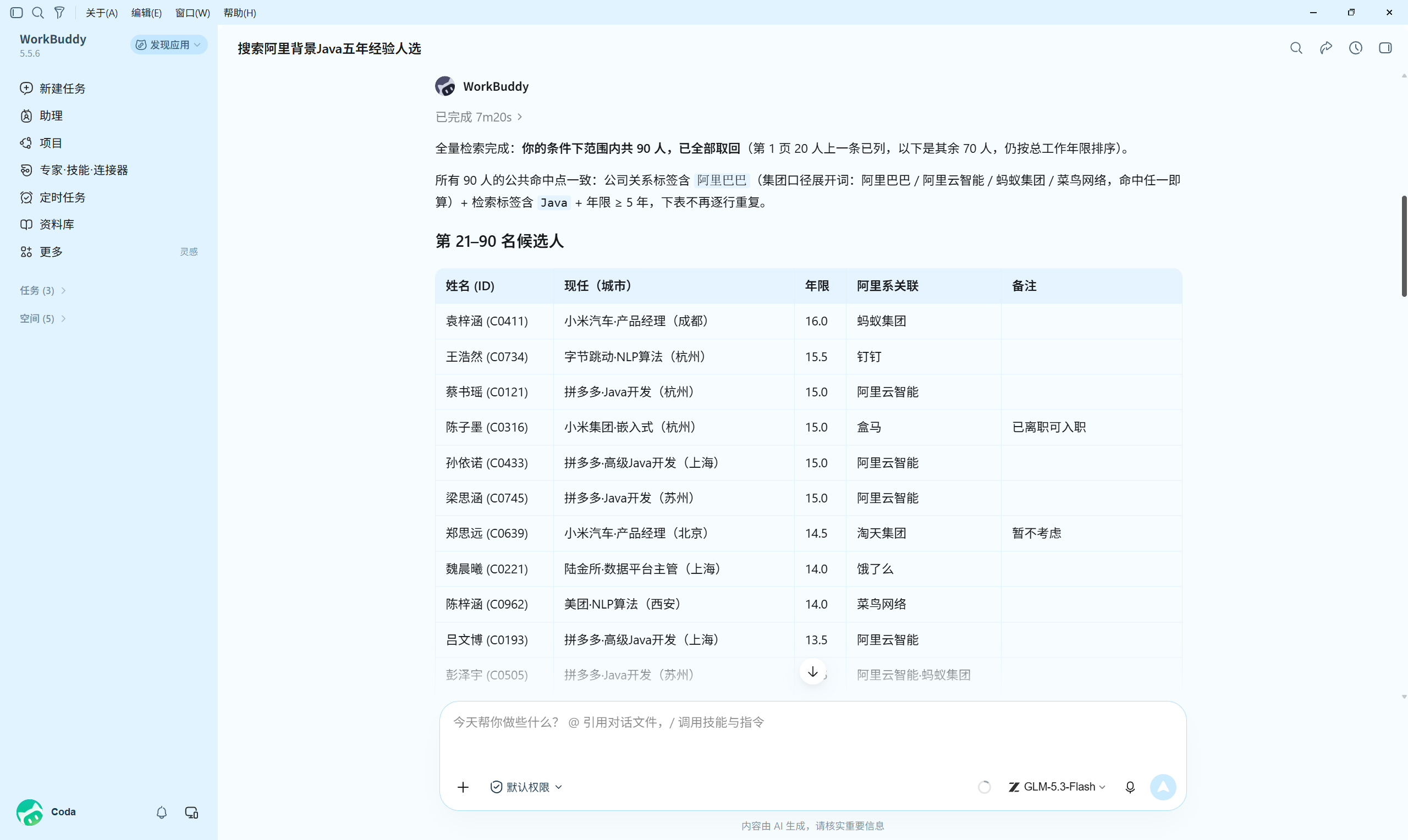Open the 关于(A) menu
This screenshot has height=840, width=1408.
(x=101, y=13)
